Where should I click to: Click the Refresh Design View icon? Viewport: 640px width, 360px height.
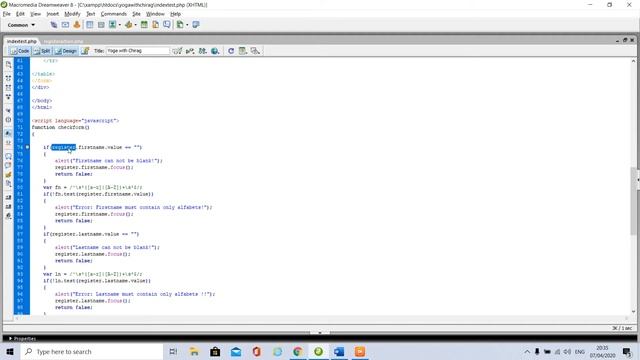click(231, 51)
